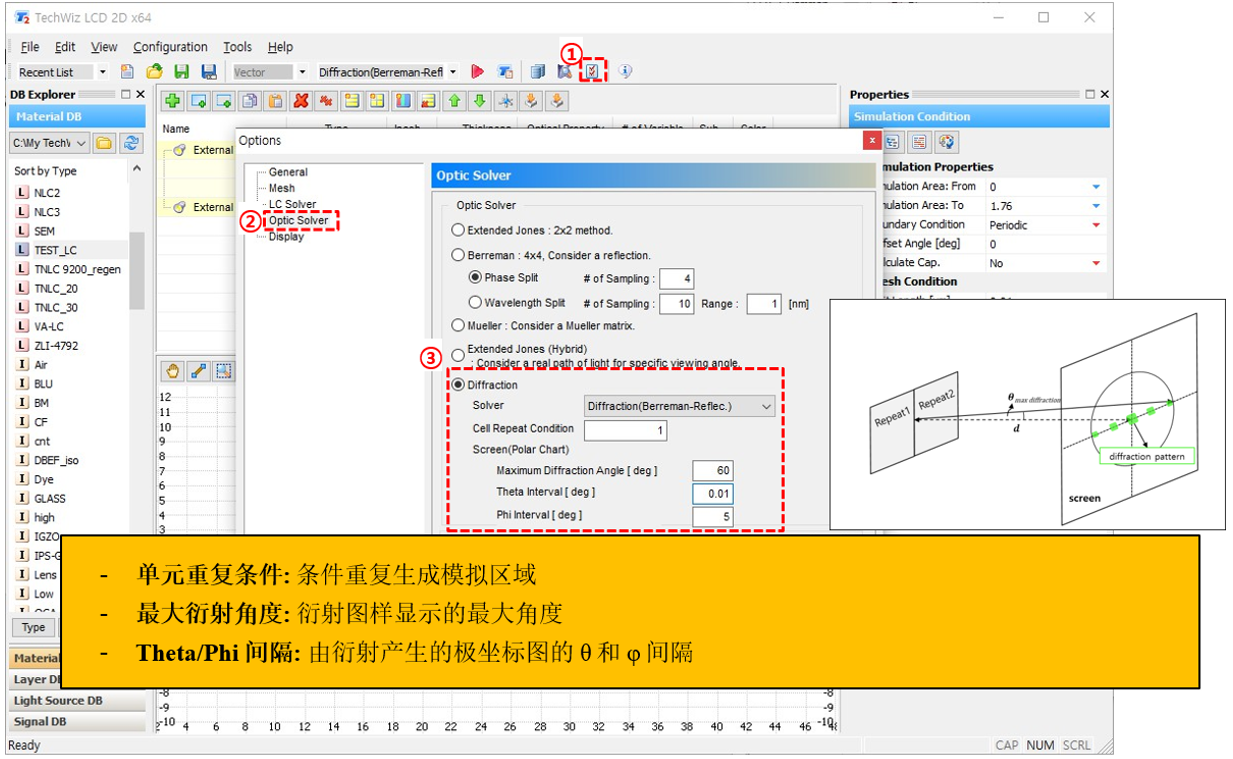
Task: Select LC Solver in Options tree
Action: [x=292, y=204]
